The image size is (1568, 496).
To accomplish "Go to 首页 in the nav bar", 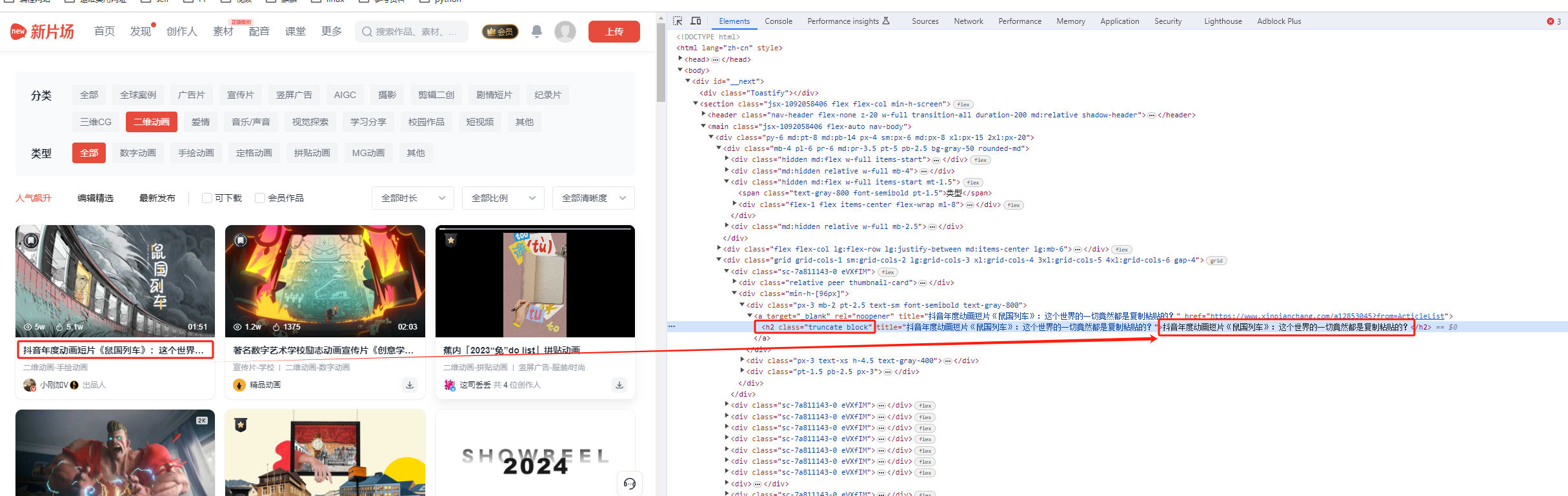I will 105,32.
